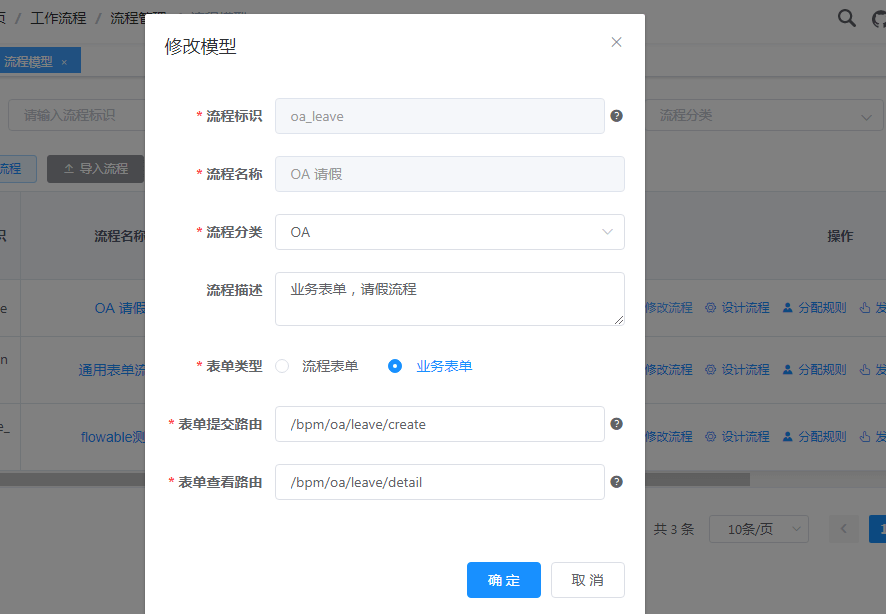Click the 流程描述 text area
The image size is (886, 614).
pos(449,299)
